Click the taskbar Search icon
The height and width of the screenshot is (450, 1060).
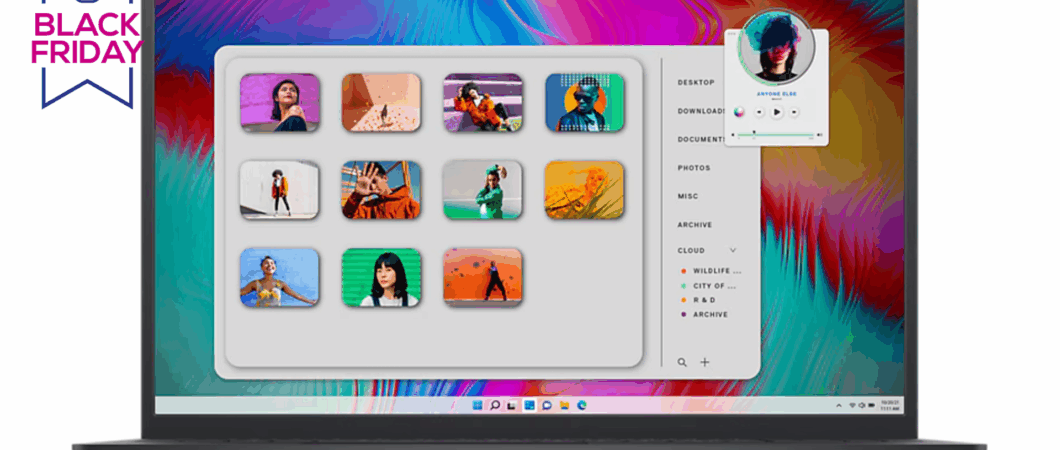(495, 405)
